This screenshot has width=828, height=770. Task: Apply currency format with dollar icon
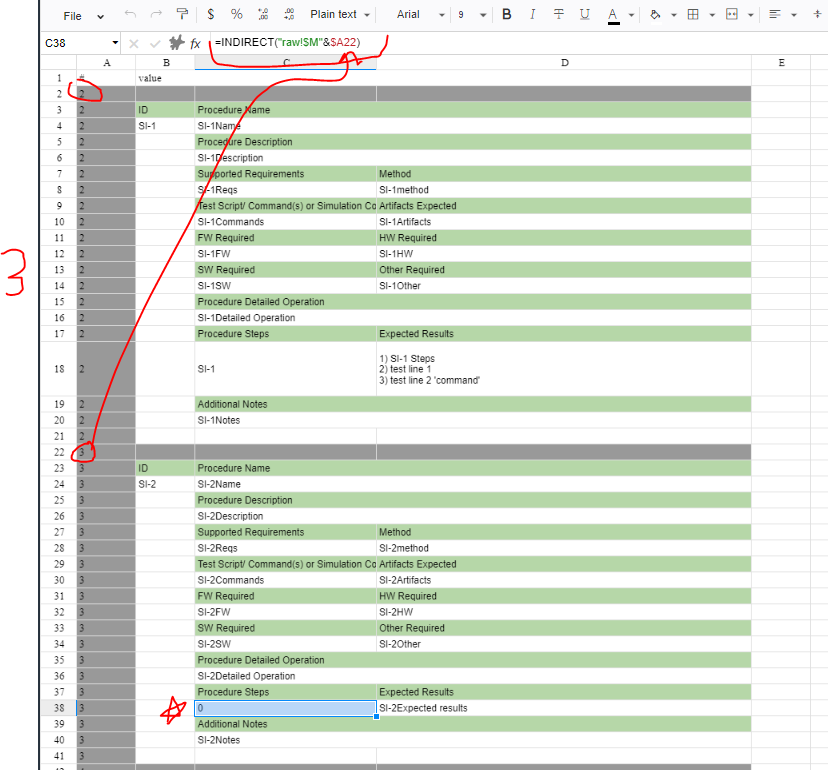(x=211, y=15)
